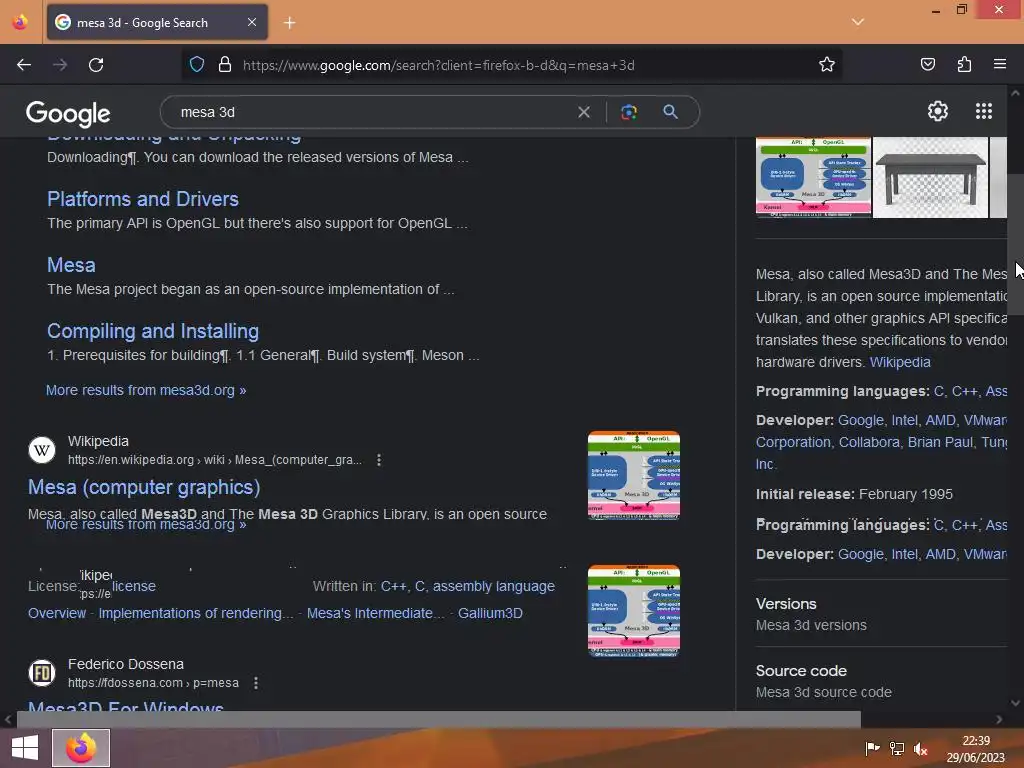Screen dimensions: 1024x768
Task: Click the horizontal scrollbar right arrow
Action: click(x=999, y=720)
